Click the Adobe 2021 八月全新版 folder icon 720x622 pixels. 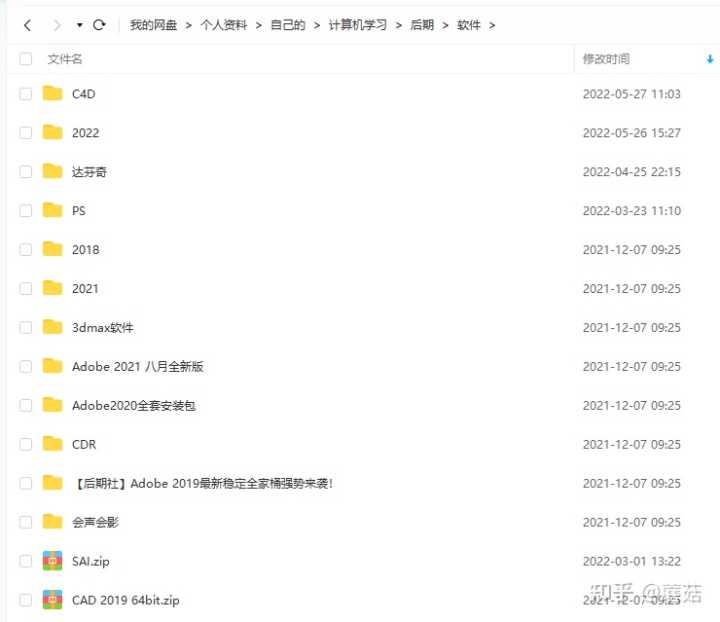tap(52, 366)
